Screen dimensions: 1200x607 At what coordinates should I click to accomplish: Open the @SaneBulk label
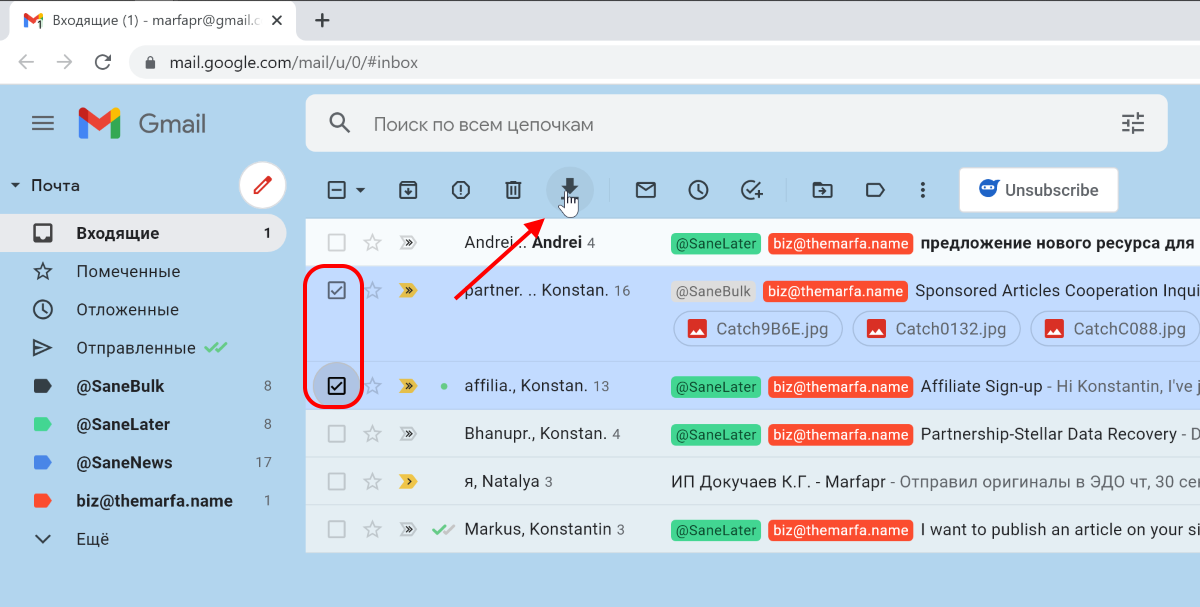(x=143, y=386)
